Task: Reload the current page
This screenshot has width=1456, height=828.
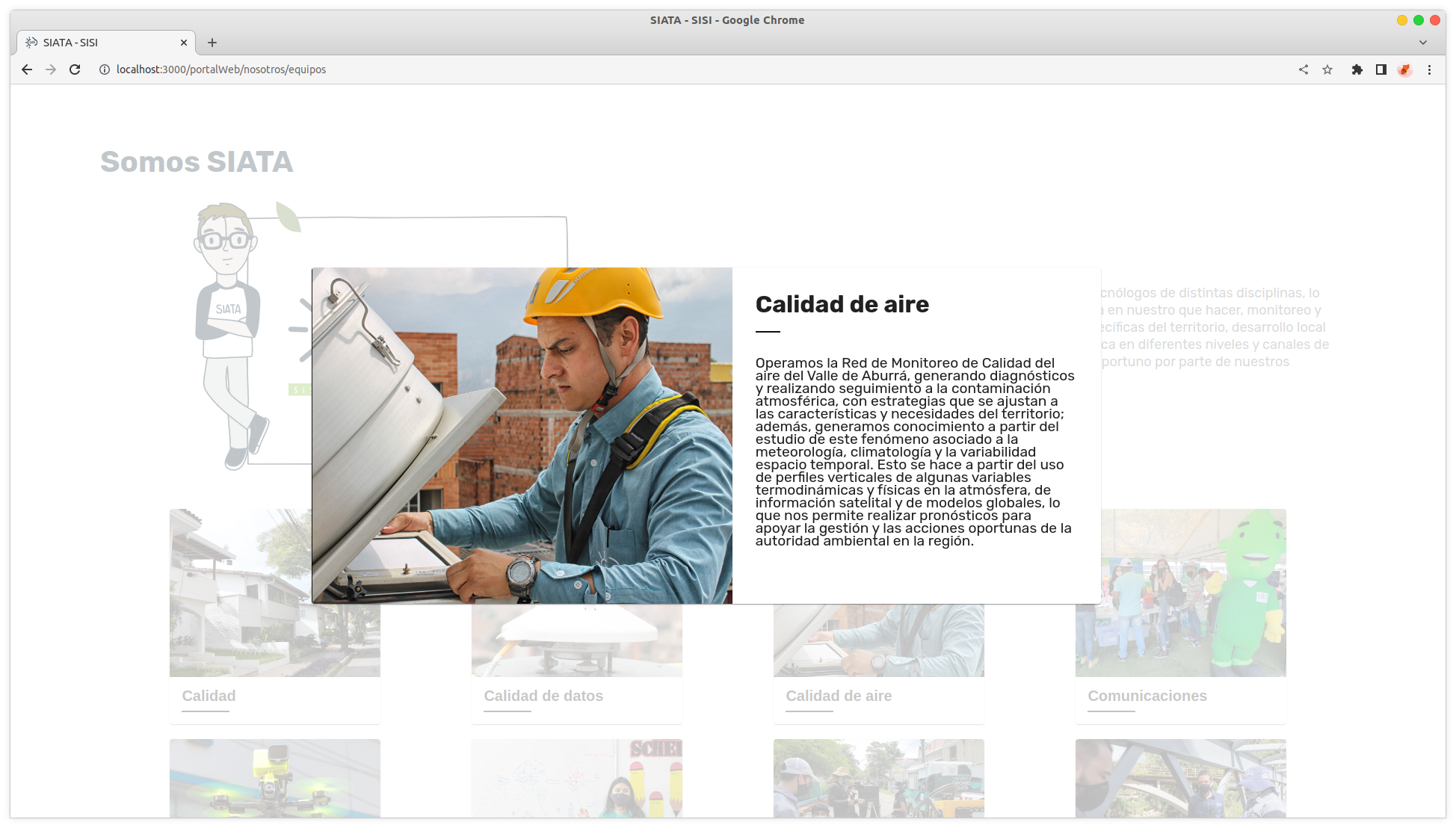Action: pos(75,69)
